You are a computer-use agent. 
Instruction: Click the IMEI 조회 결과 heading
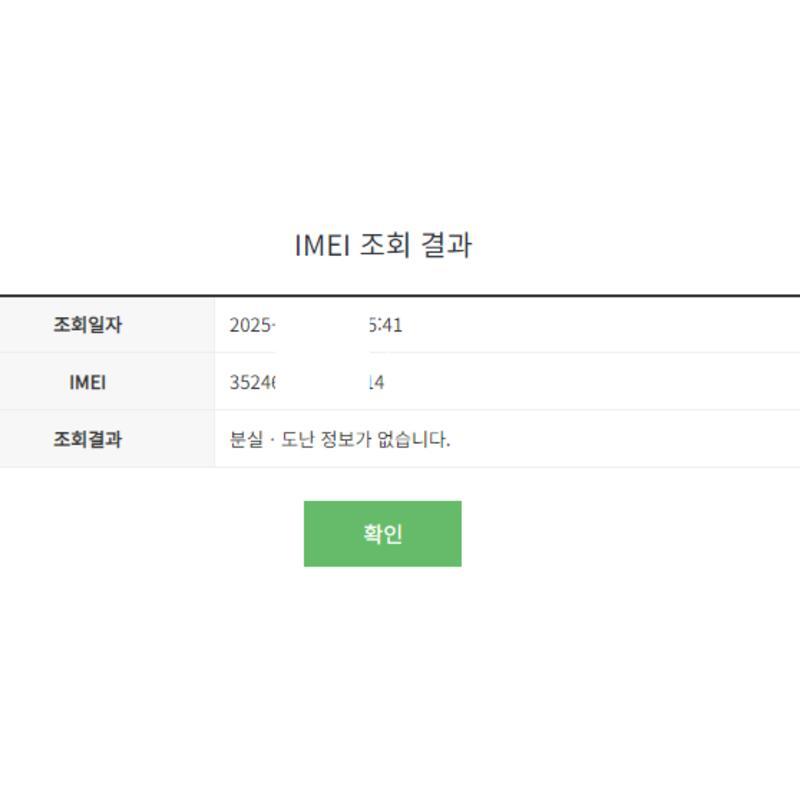(x=383, y=245)
